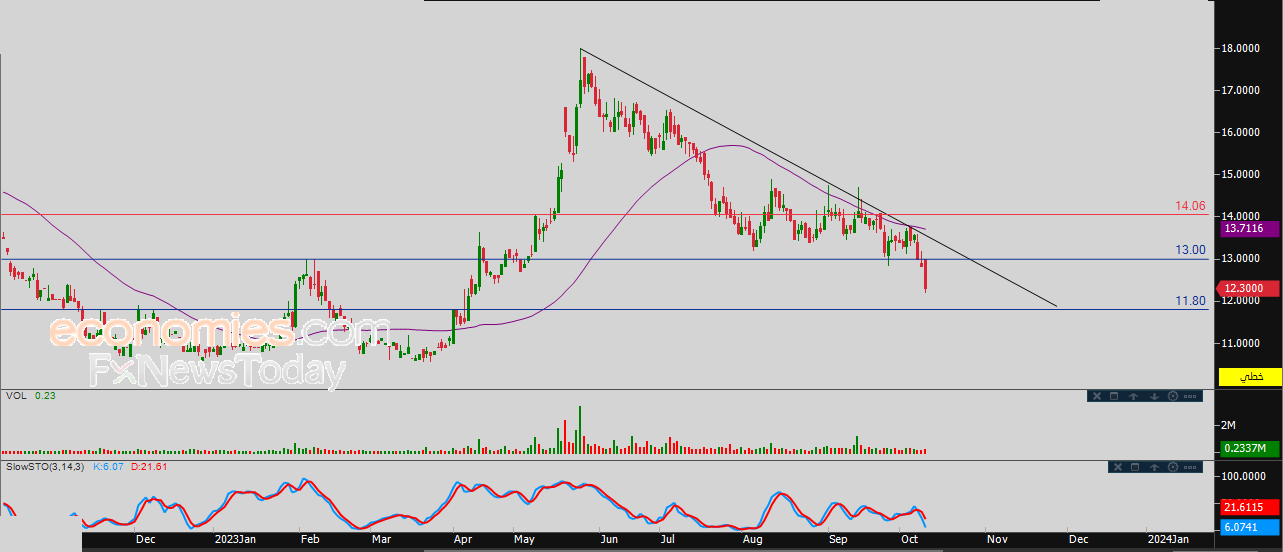Select the 14.06 resistance level label
Image resolution: width=1283 pixels, height=552 pixels.
1190,206
